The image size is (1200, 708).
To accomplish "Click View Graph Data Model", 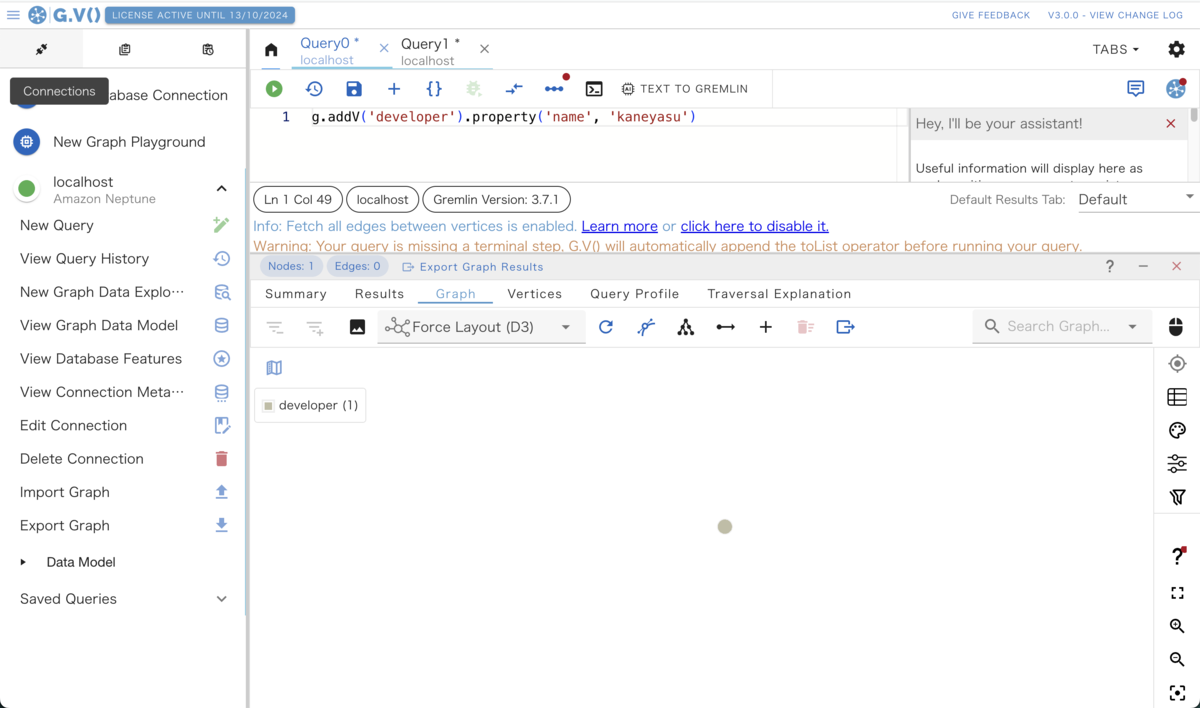I will tap(99, 325).
